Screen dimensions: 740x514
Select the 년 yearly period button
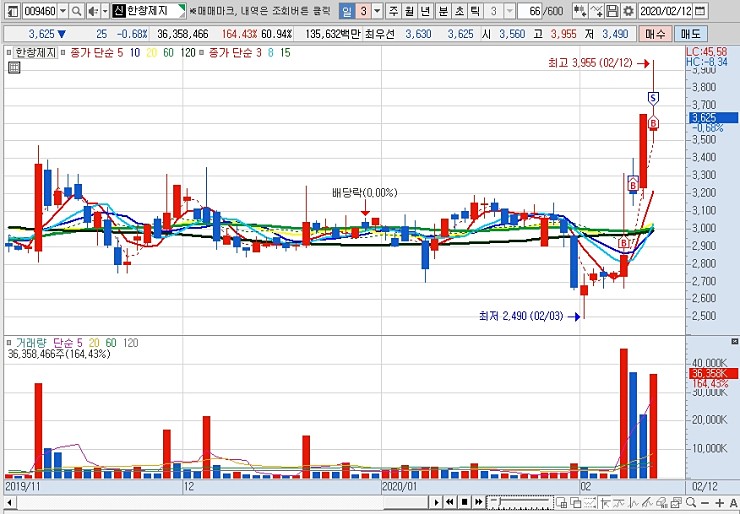pyautogui.click(x=425, y=11)
